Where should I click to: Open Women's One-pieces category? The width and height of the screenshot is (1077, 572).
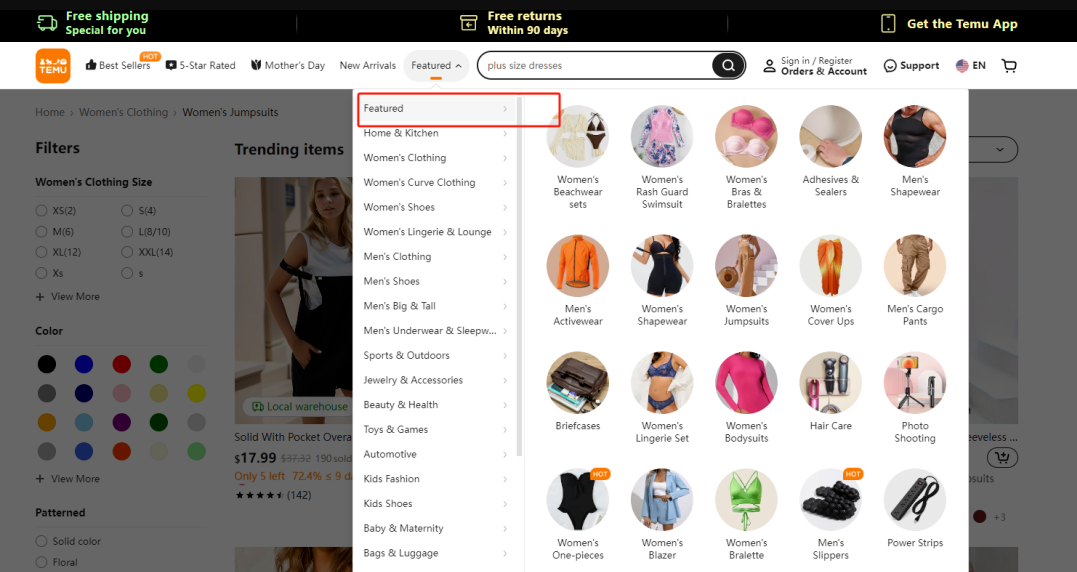[578, 514]
